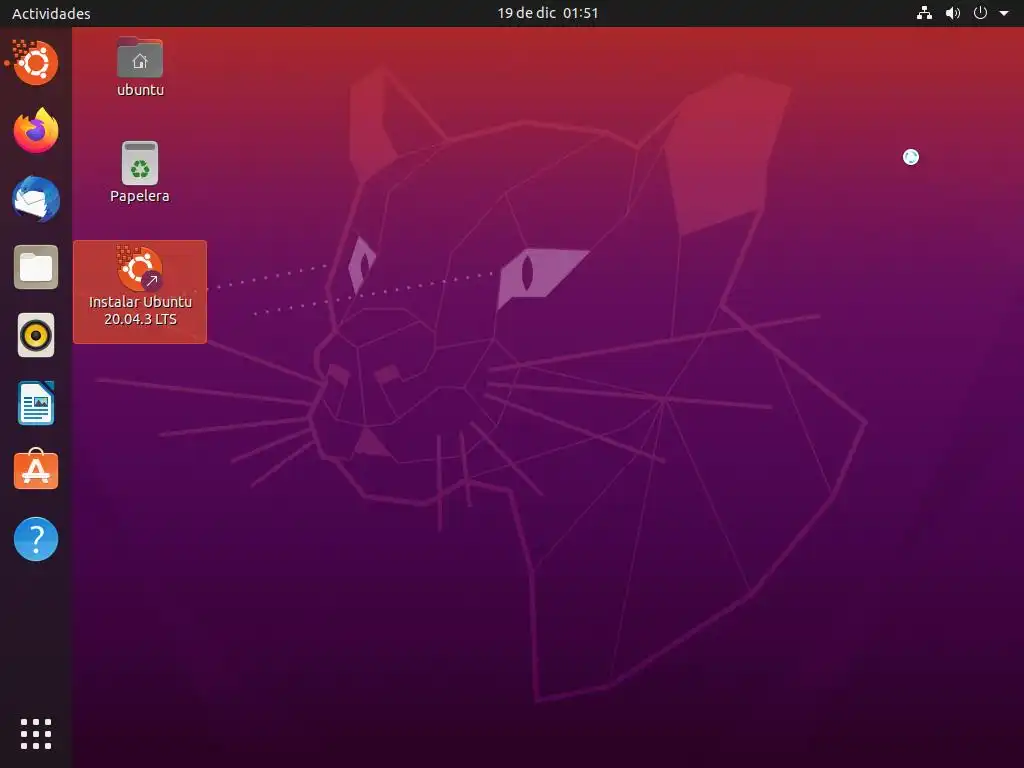Select the Instalar Ubuntu 20.04.3 LTS shortcut
The height and width of the screenshot is (768, 1024).
click(x=140, y=291)
